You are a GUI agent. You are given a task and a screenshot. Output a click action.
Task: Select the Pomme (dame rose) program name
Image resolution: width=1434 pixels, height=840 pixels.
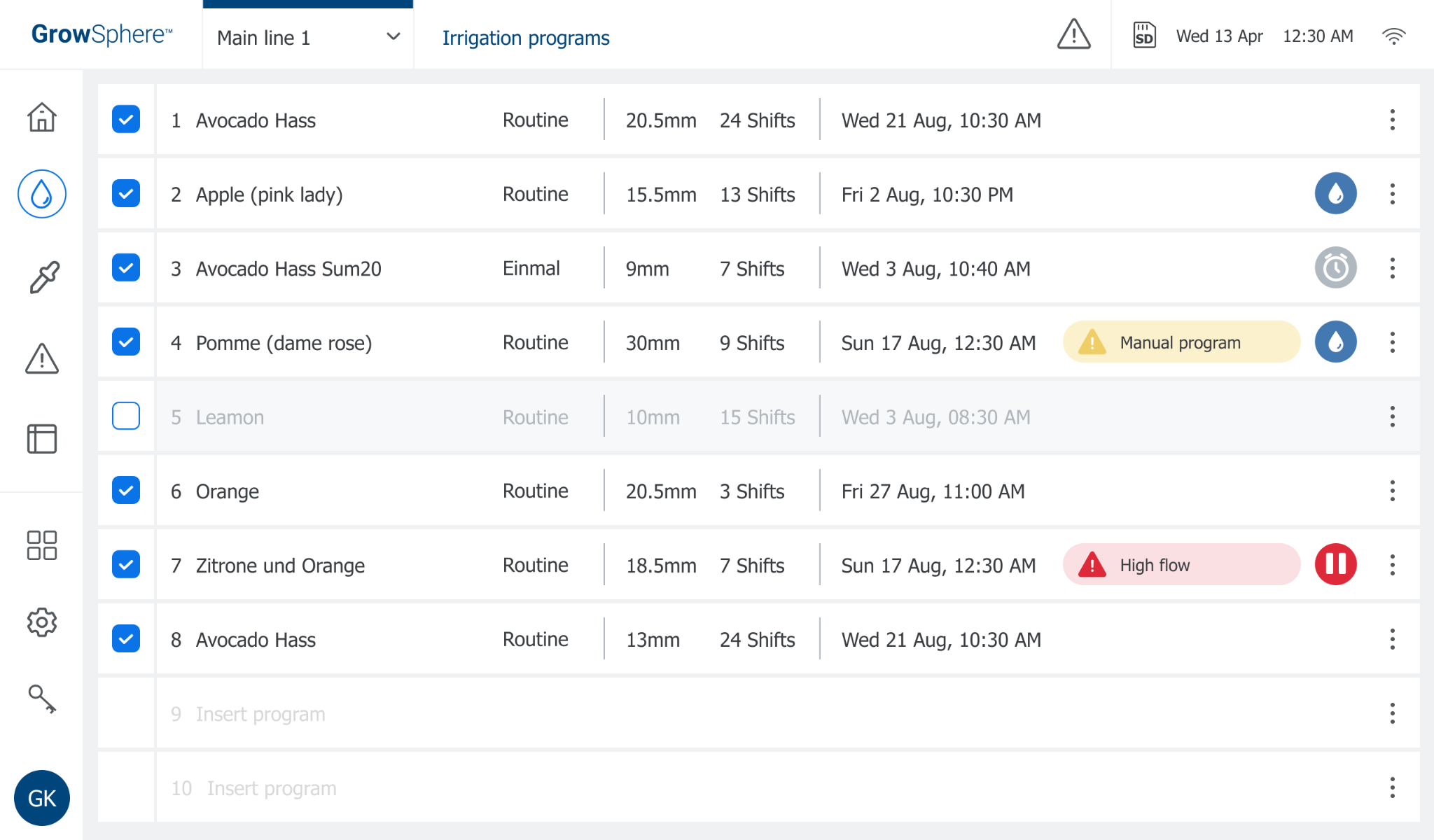284,343
